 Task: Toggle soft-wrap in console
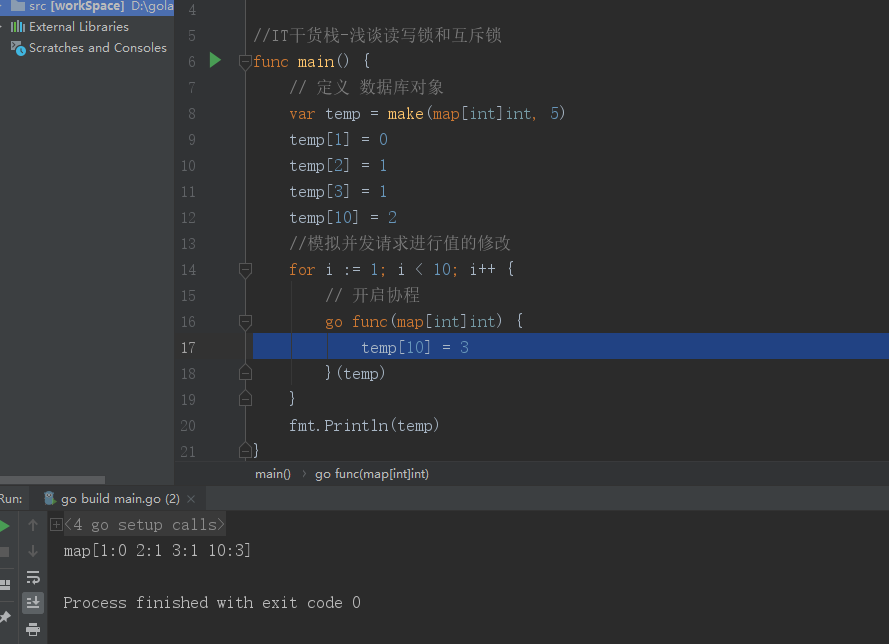[x=33, y=577]
